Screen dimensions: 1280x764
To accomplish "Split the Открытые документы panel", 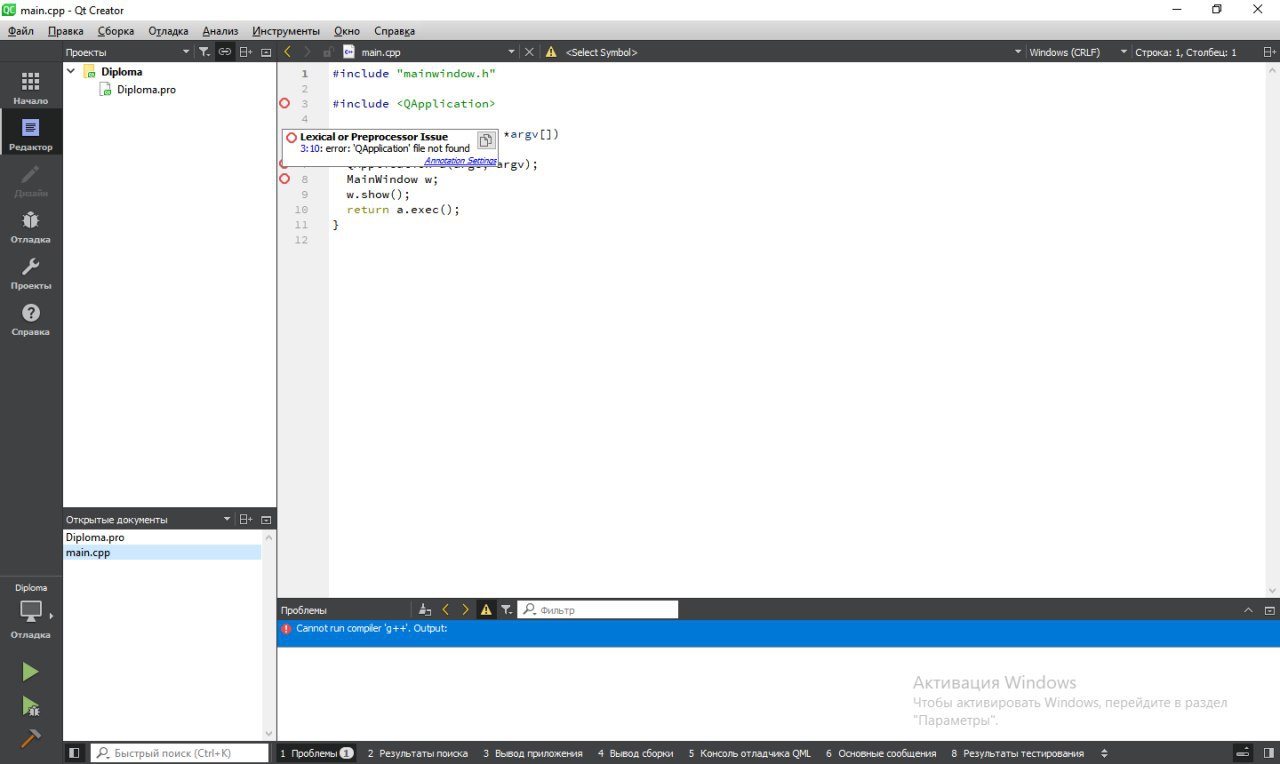I will pyautogui.click(x=246, y=520).
